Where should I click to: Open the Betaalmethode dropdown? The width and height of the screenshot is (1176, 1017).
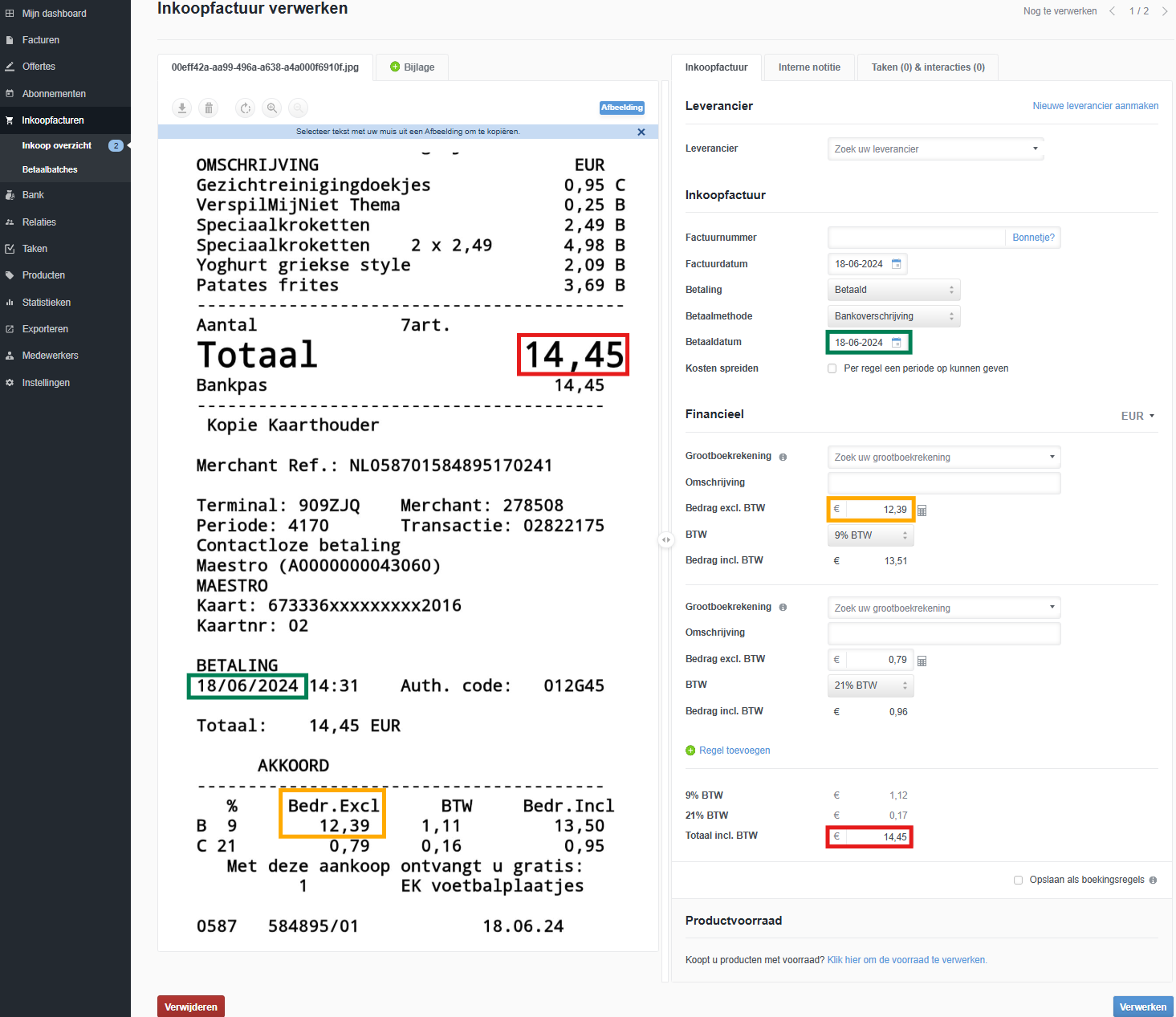click(893, 316)
